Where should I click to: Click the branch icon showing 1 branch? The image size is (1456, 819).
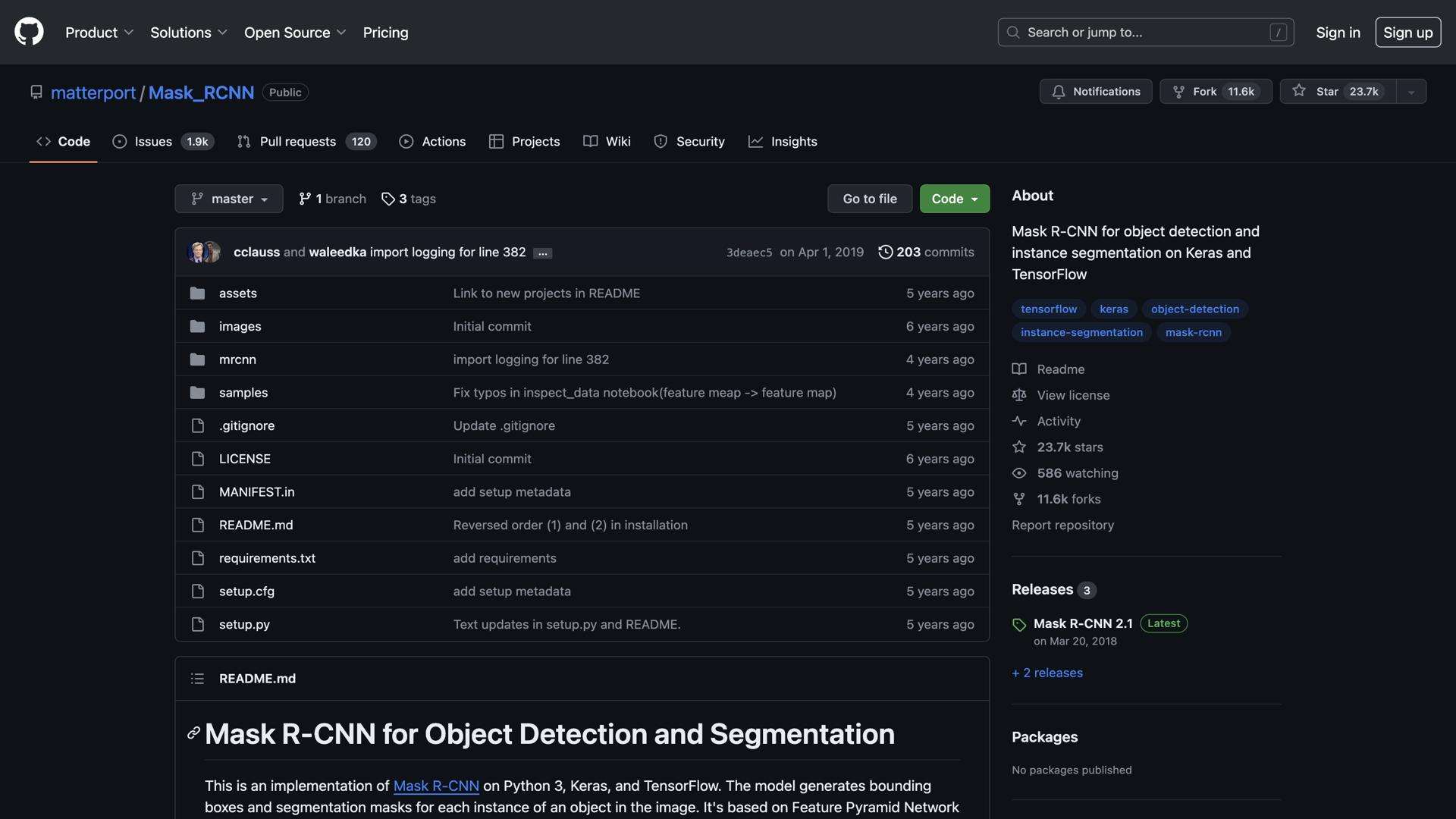click(x=305, y=199)
